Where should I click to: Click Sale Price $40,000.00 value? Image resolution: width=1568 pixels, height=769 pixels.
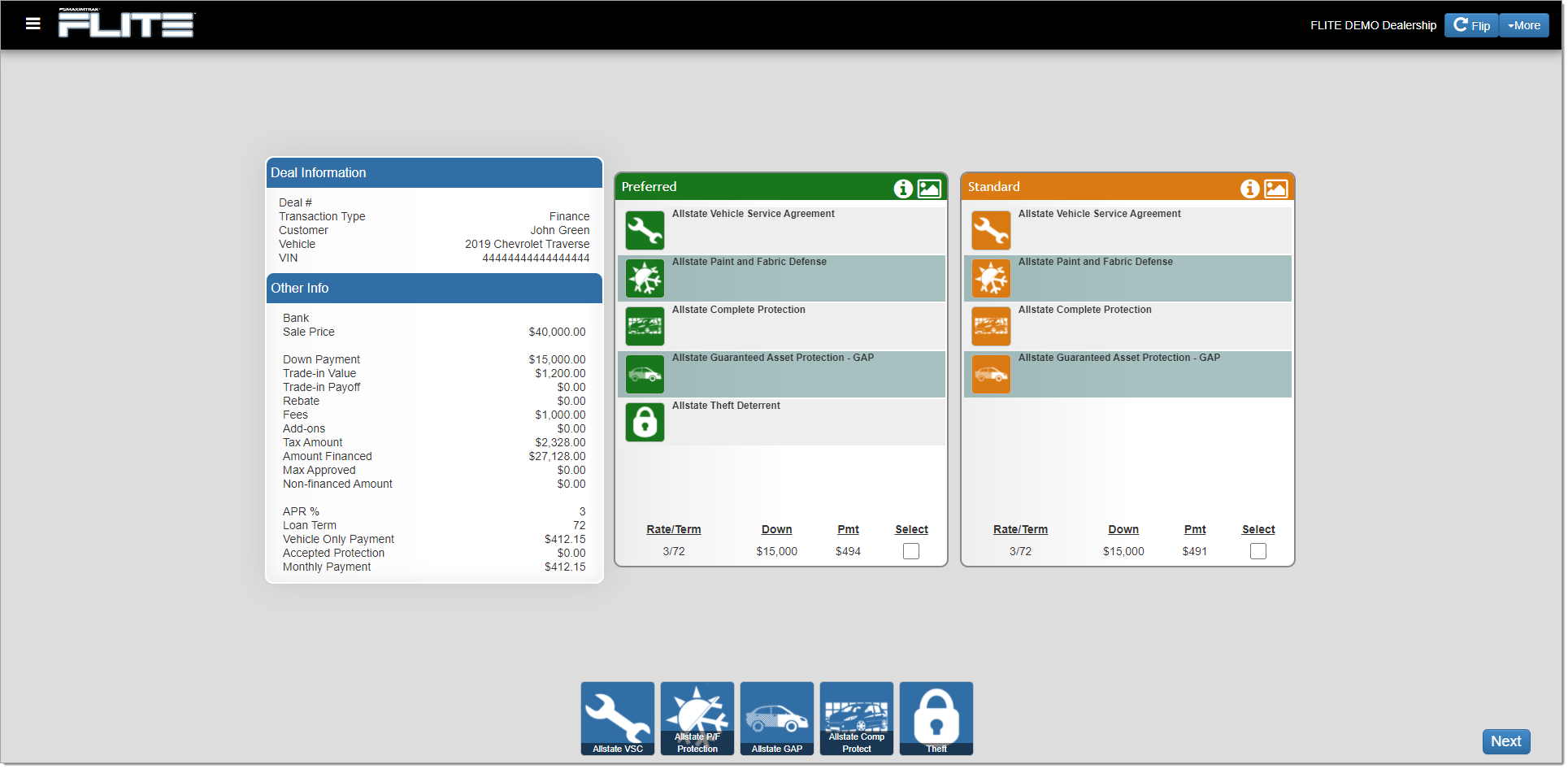[x=557, y=332]
